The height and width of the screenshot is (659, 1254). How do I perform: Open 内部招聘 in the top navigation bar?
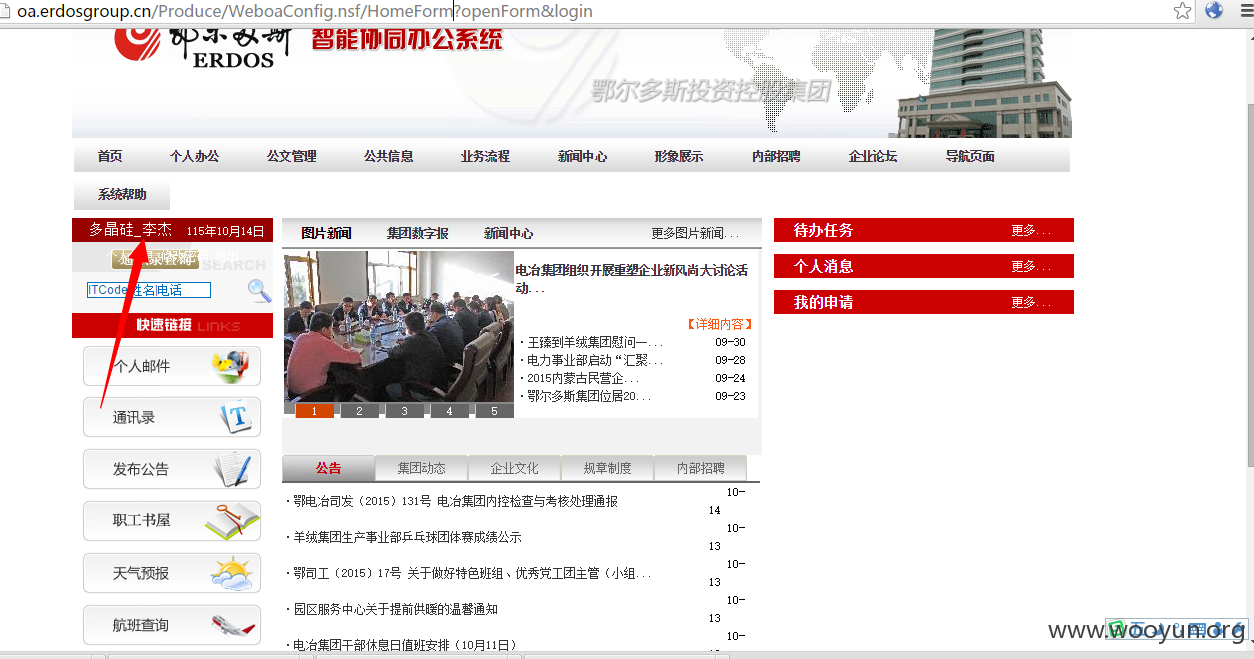coord(776,156)
